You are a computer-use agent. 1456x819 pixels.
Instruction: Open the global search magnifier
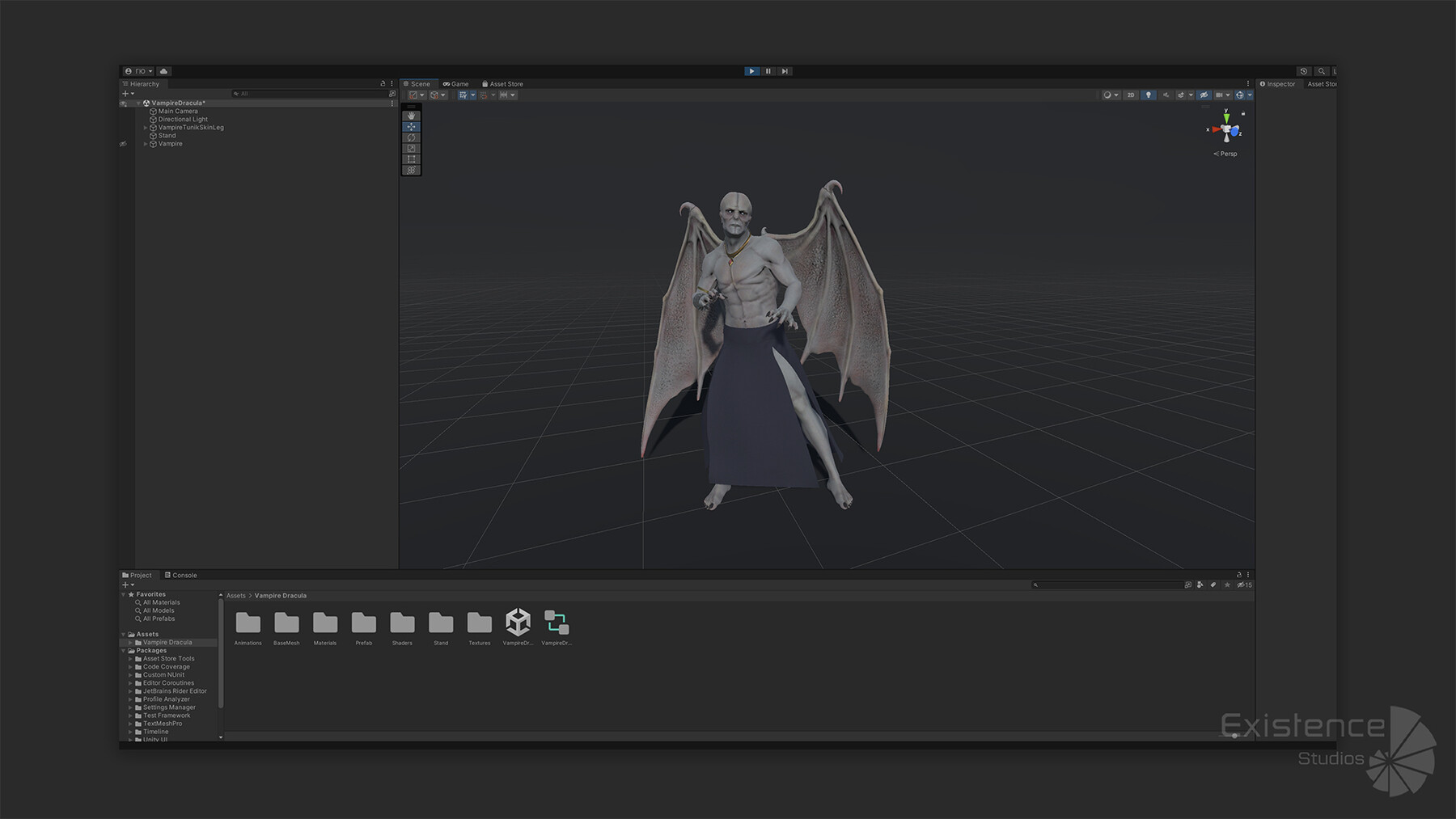click(x=1322, y=71)
